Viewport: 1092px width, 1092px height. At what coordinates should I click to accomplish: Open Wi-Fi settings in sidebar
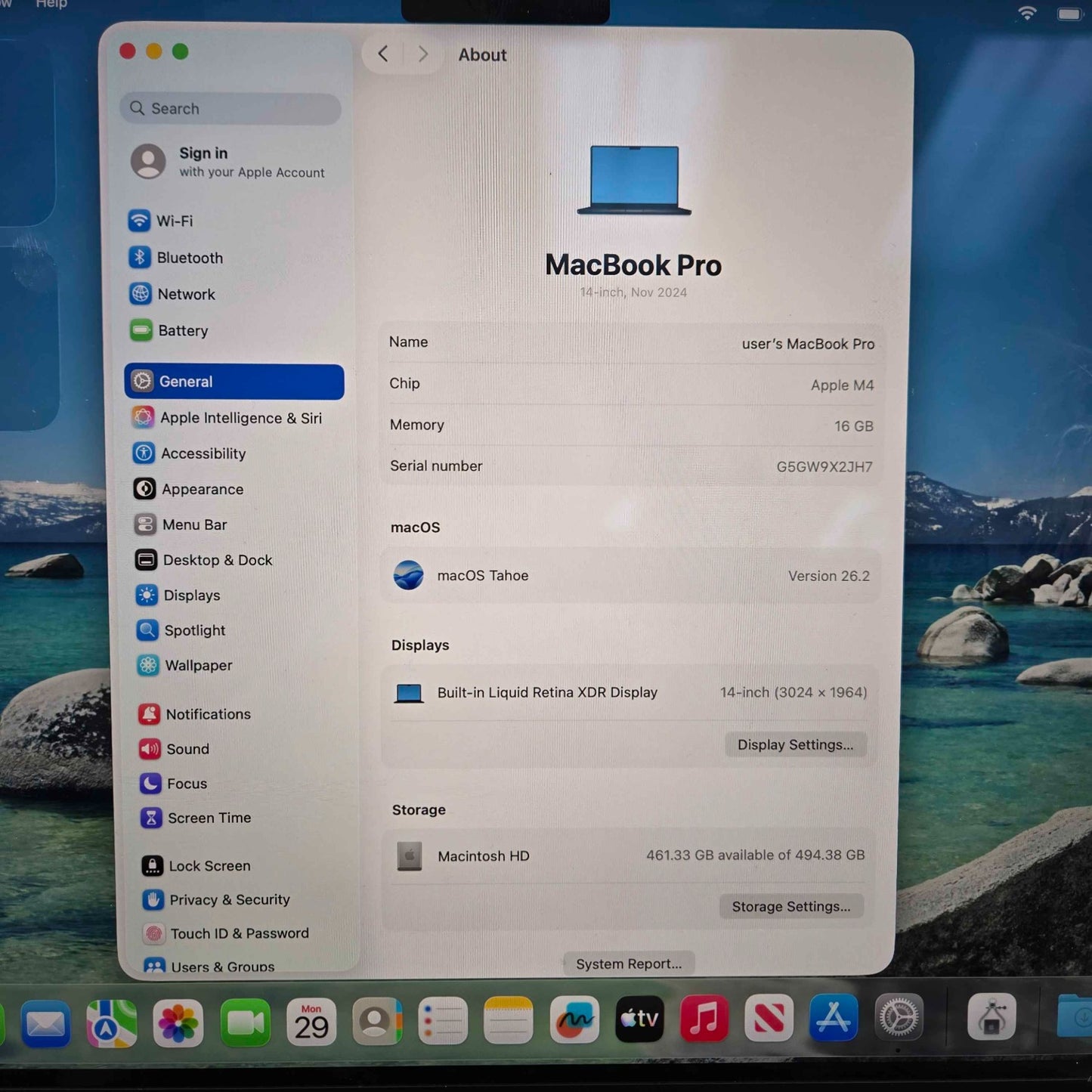pyautogui.click(x=174, y=221)
